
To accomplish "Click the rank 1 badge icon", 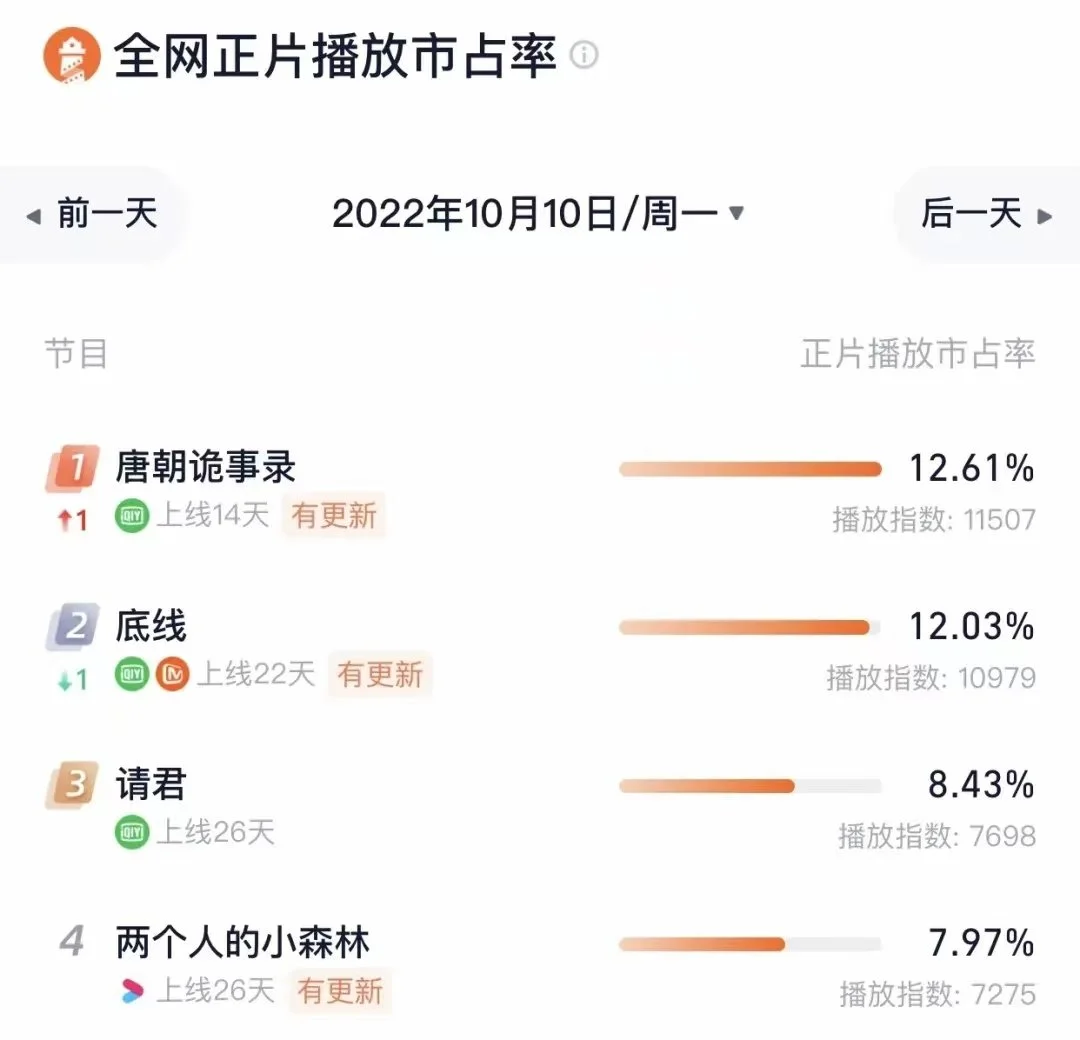I will pyautogui.click(x=72, y=468).
